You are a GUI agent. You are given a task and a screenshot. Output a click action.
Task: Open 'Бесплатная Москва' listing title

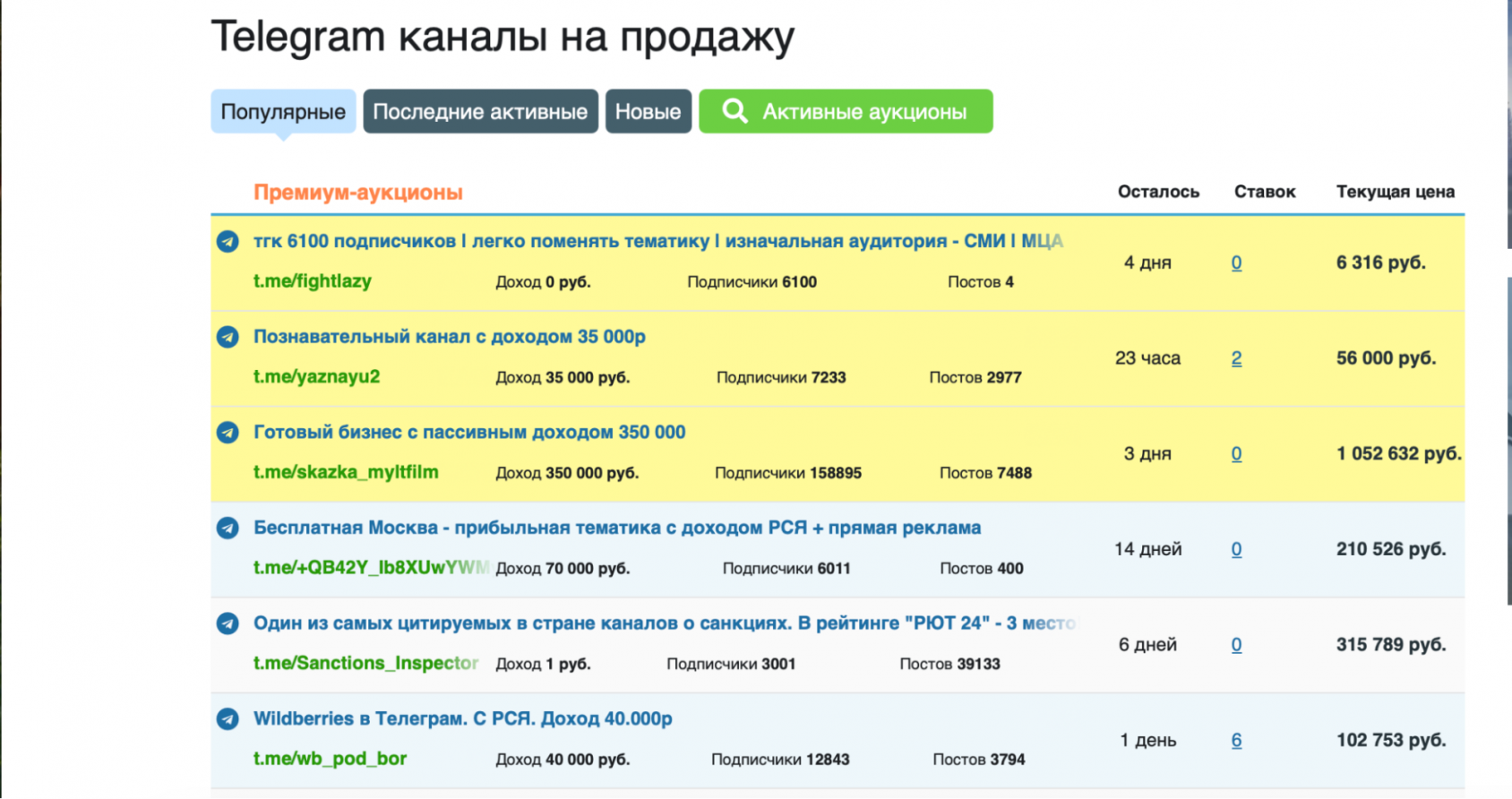pos(617,528)
